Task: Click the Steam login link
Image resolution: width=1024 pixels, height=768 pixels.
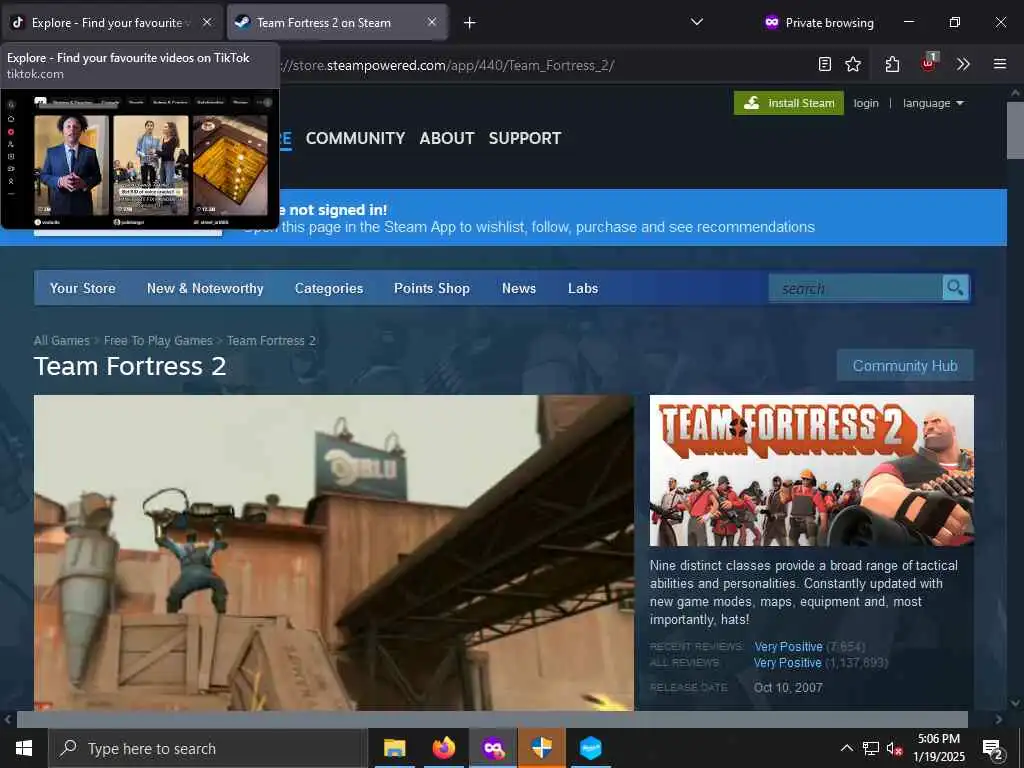Action: [866, 103]
